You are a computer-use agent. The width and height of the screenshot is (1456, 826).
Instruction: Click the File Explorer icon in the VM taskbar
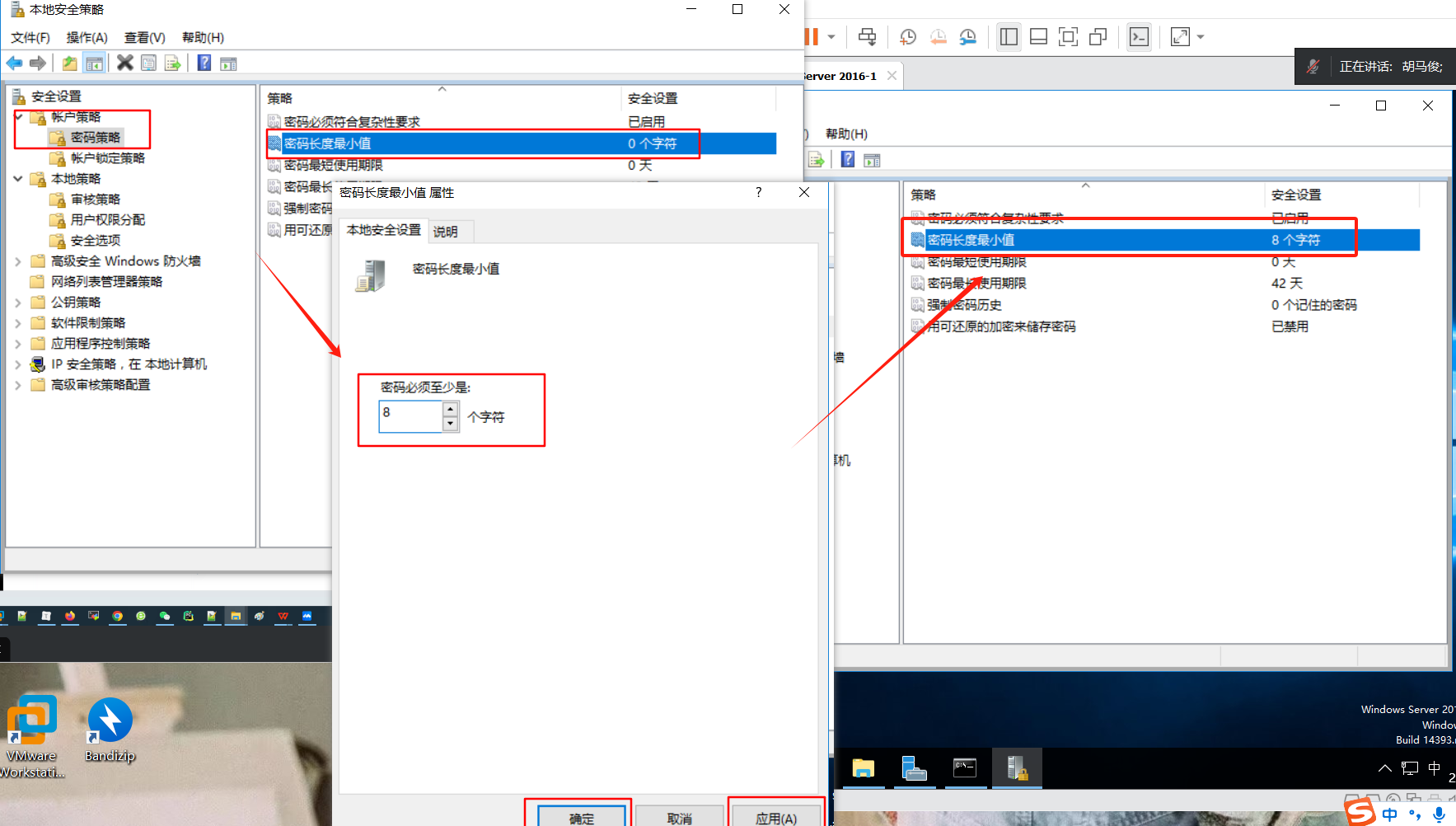863,768
